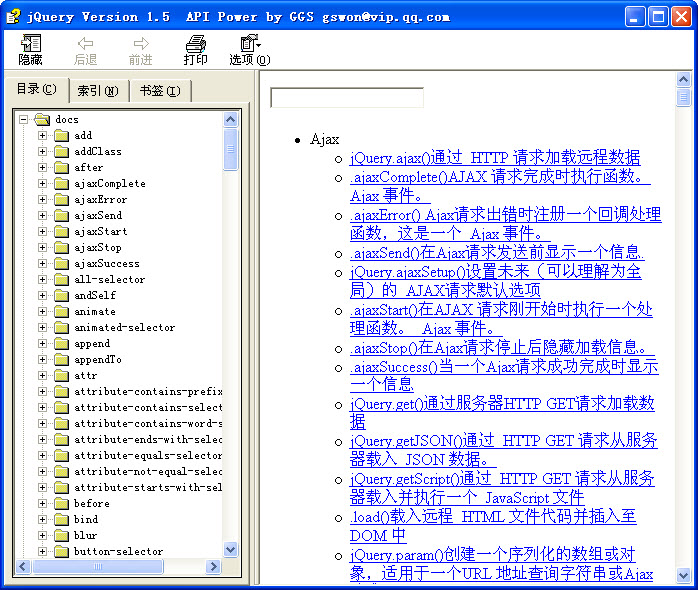Click the folder icon beside andSelf

61,296
